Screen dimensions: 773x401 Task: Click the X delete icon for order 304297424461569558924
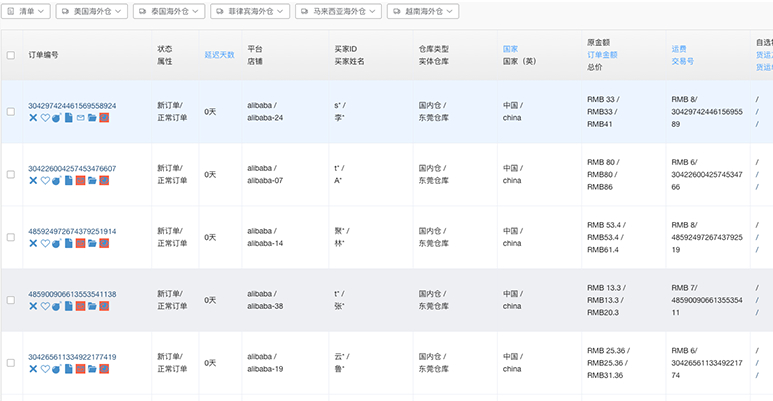click(x=33, y=118)
